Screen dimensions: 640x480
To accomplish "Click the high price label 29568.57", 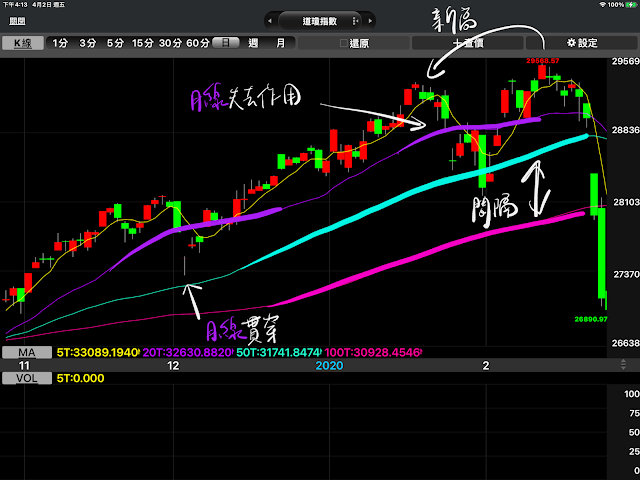I will (542, 61).
